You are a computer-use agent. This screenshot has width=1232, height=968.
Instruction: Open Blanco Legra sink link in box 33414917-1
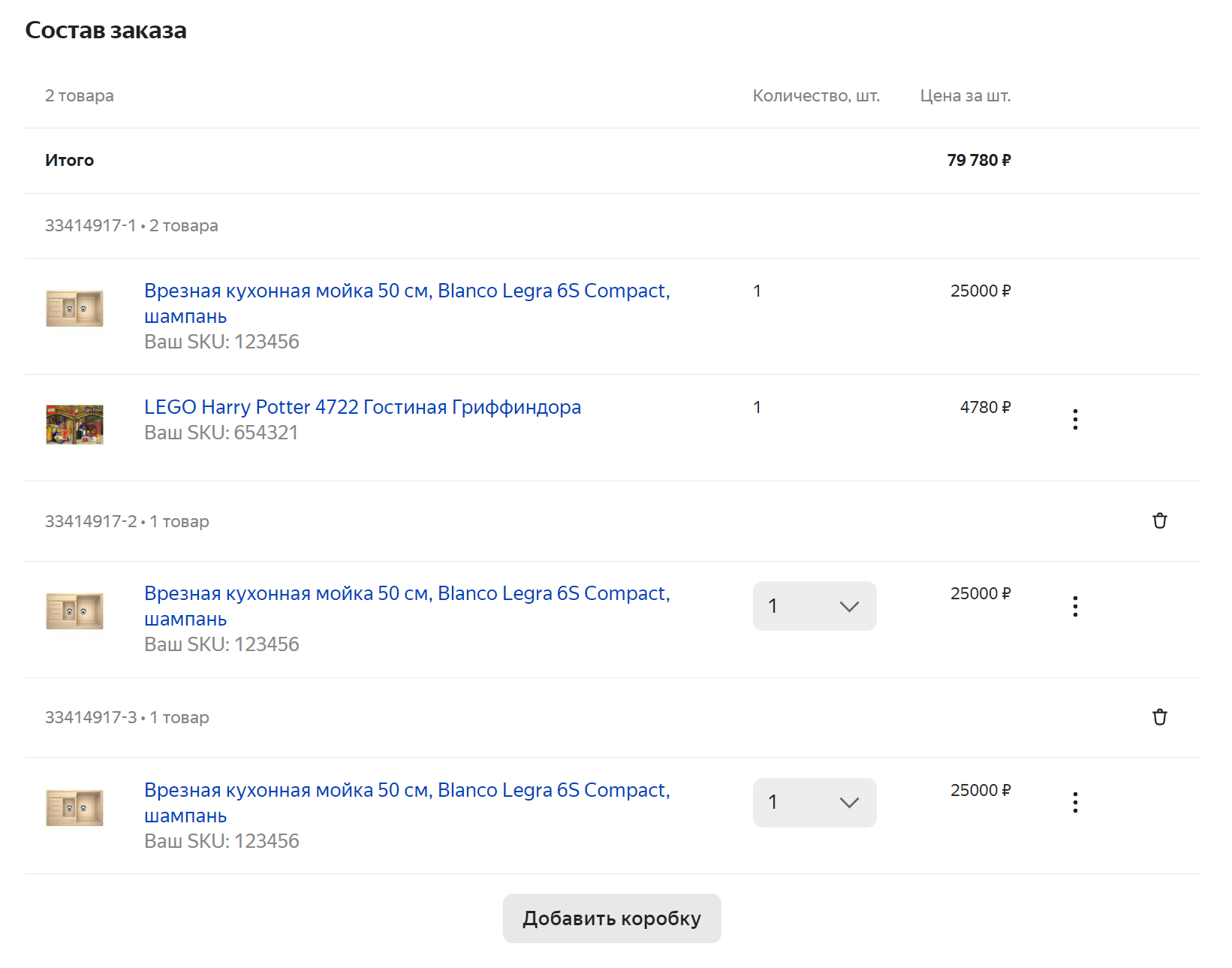click(x=406, y=291)
